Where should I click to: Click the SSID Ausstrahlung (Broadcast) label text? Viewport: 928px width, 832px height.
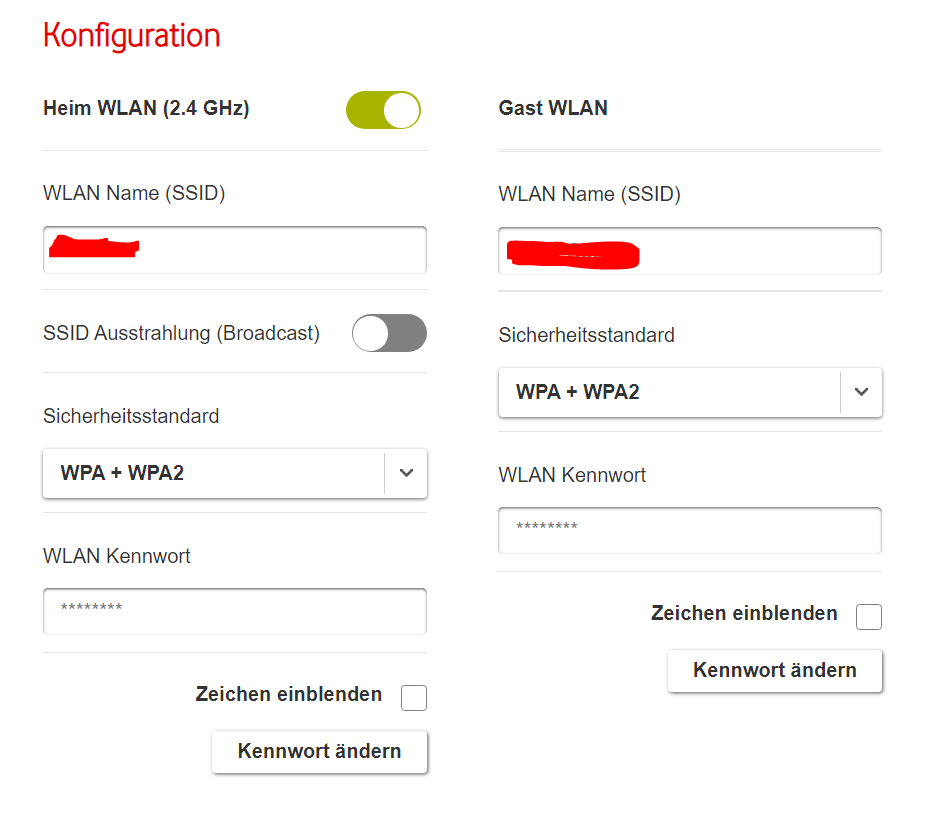coord(181,333)
